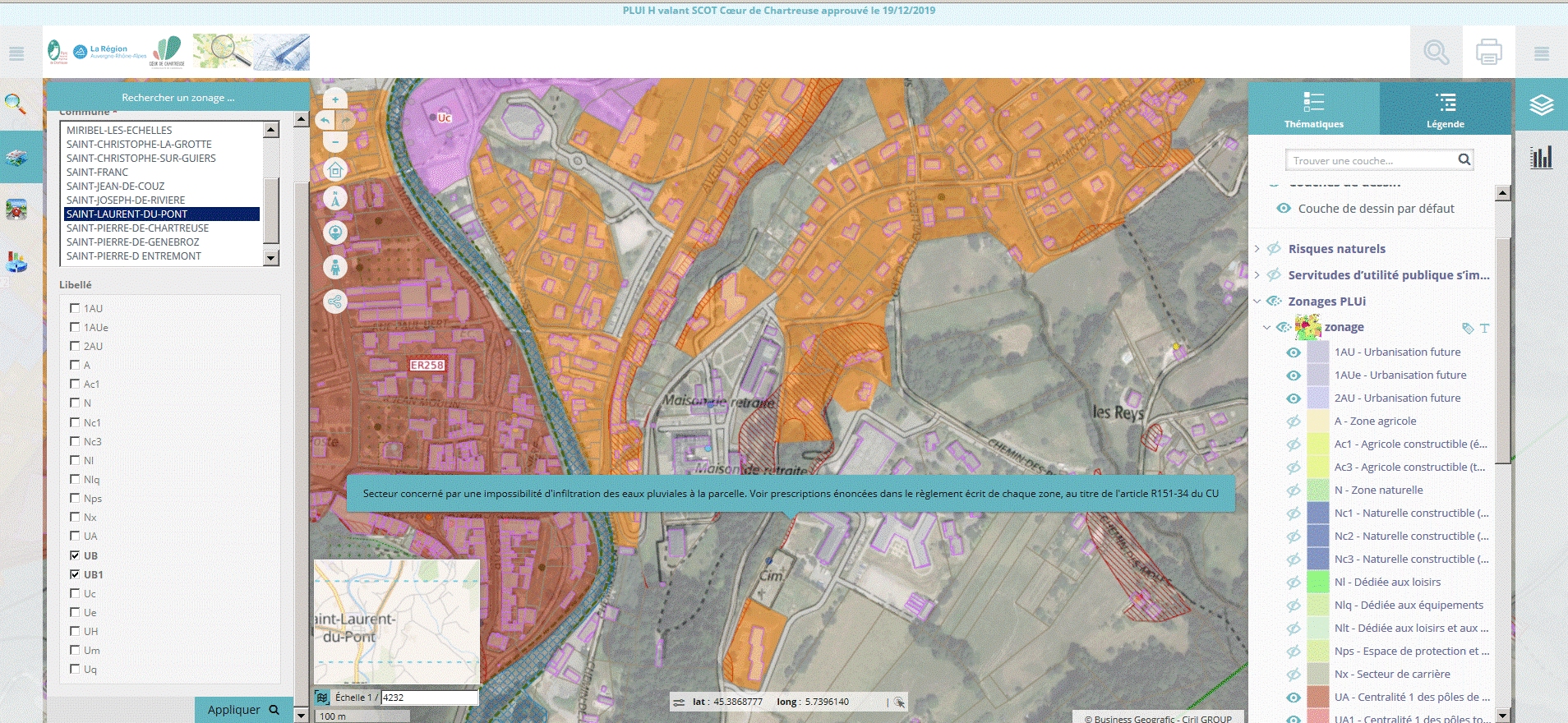Click the Échelle scale input field
Viewport: 1568px width, 723px height.
pyautogui.click(x=430, y=698)
